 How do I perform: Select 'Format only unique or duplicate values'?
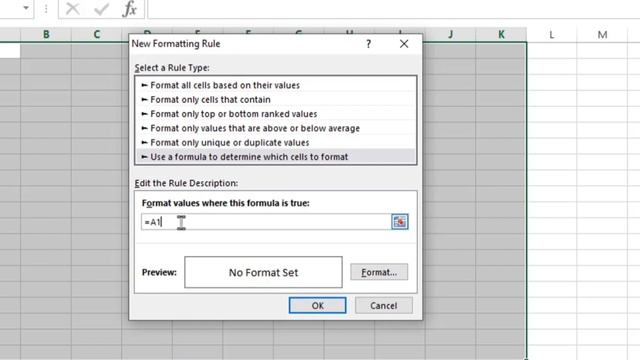(276, 142)
